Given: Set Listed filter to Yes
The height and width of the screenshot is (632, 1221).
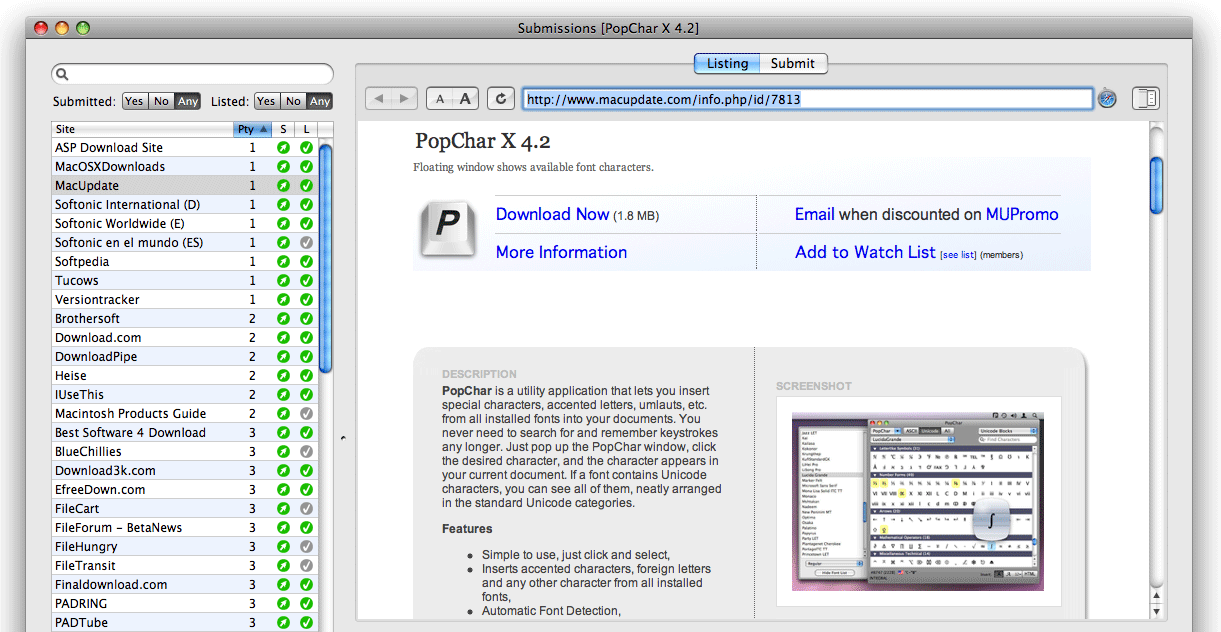Looking at the screenshot, I should [266, 101].
